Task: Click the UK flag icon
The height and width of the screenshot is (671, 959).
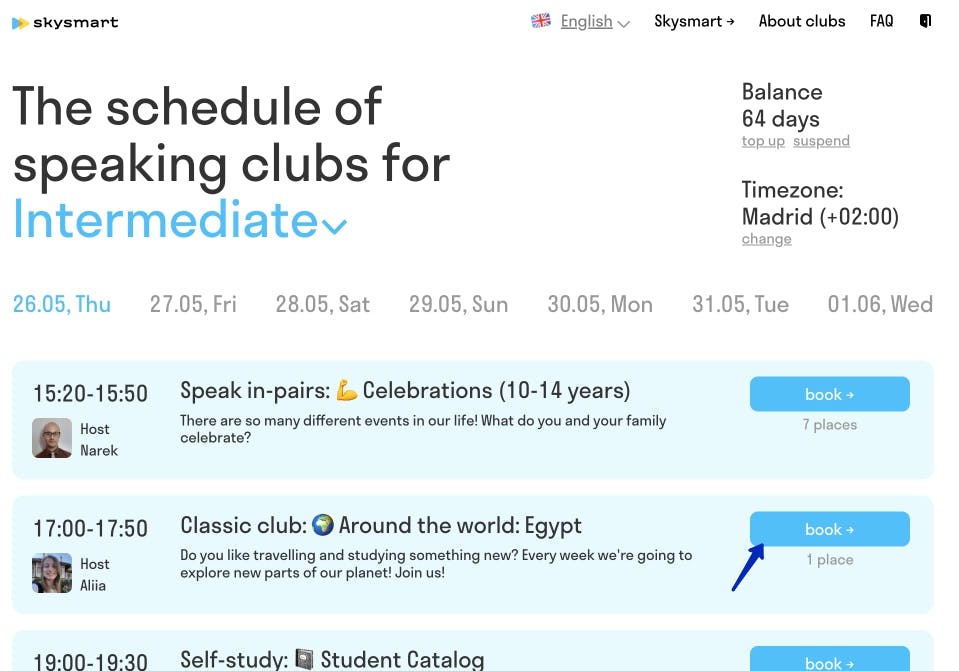Action: [541, 21]
